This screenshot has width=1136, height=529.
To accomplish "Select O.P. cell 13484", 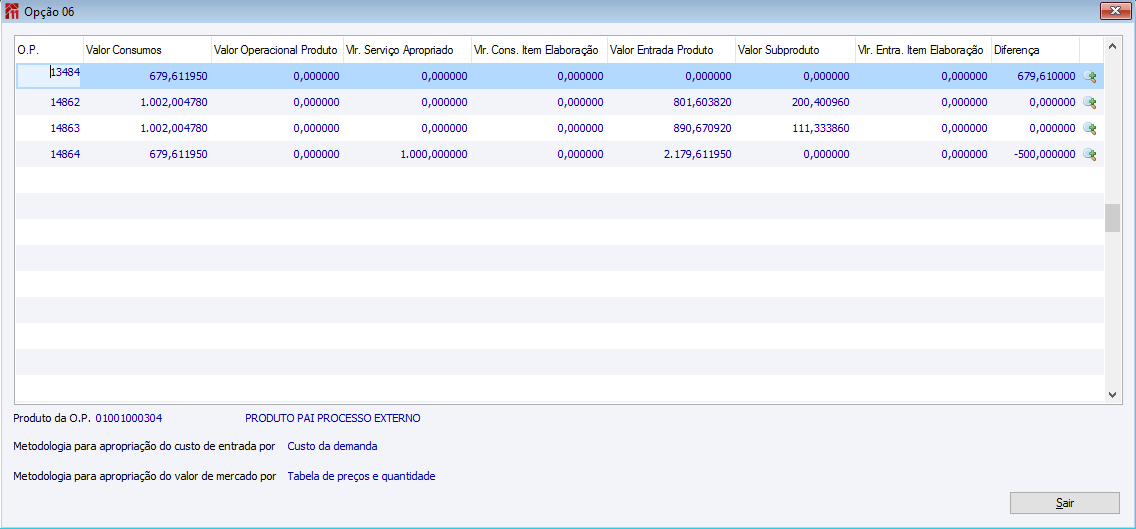I will (49, 76).
